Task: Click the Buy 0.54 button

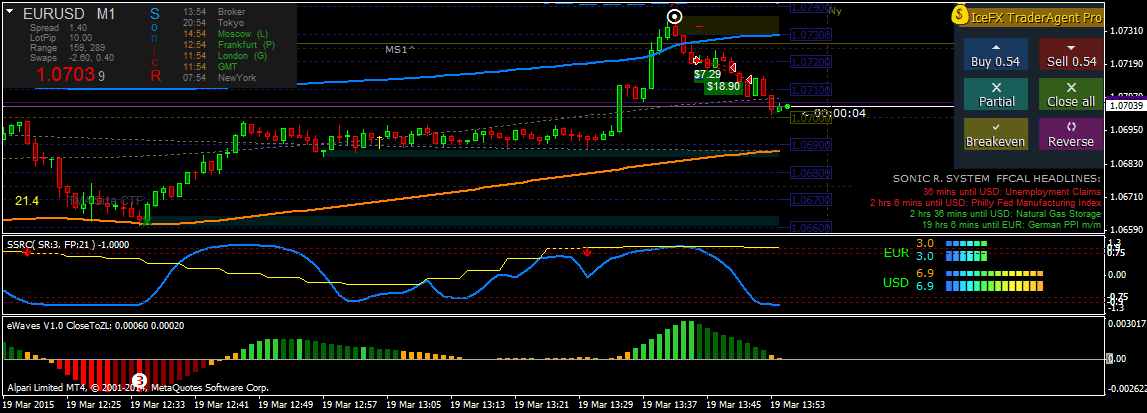Action: click(996, 53)
